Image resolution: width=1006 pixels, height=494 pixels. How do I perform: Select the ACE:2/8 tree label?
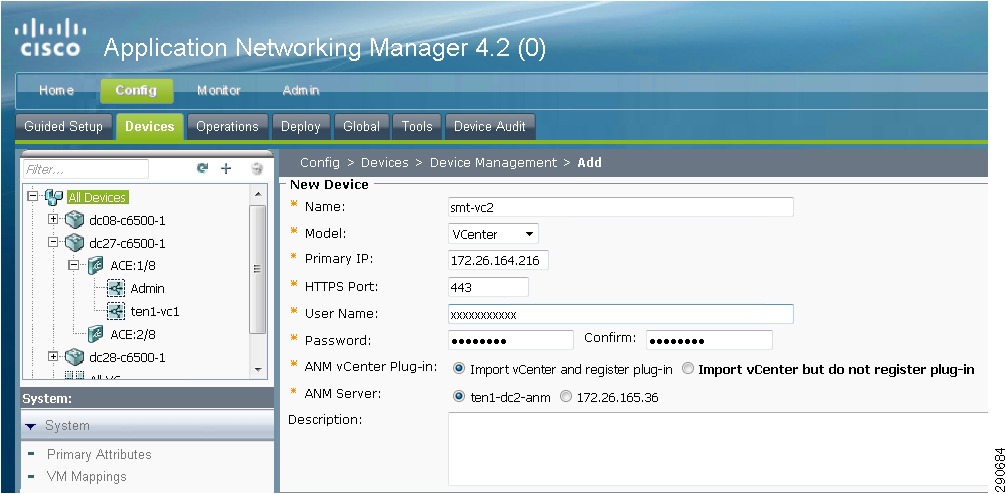(x=133, y=334)
